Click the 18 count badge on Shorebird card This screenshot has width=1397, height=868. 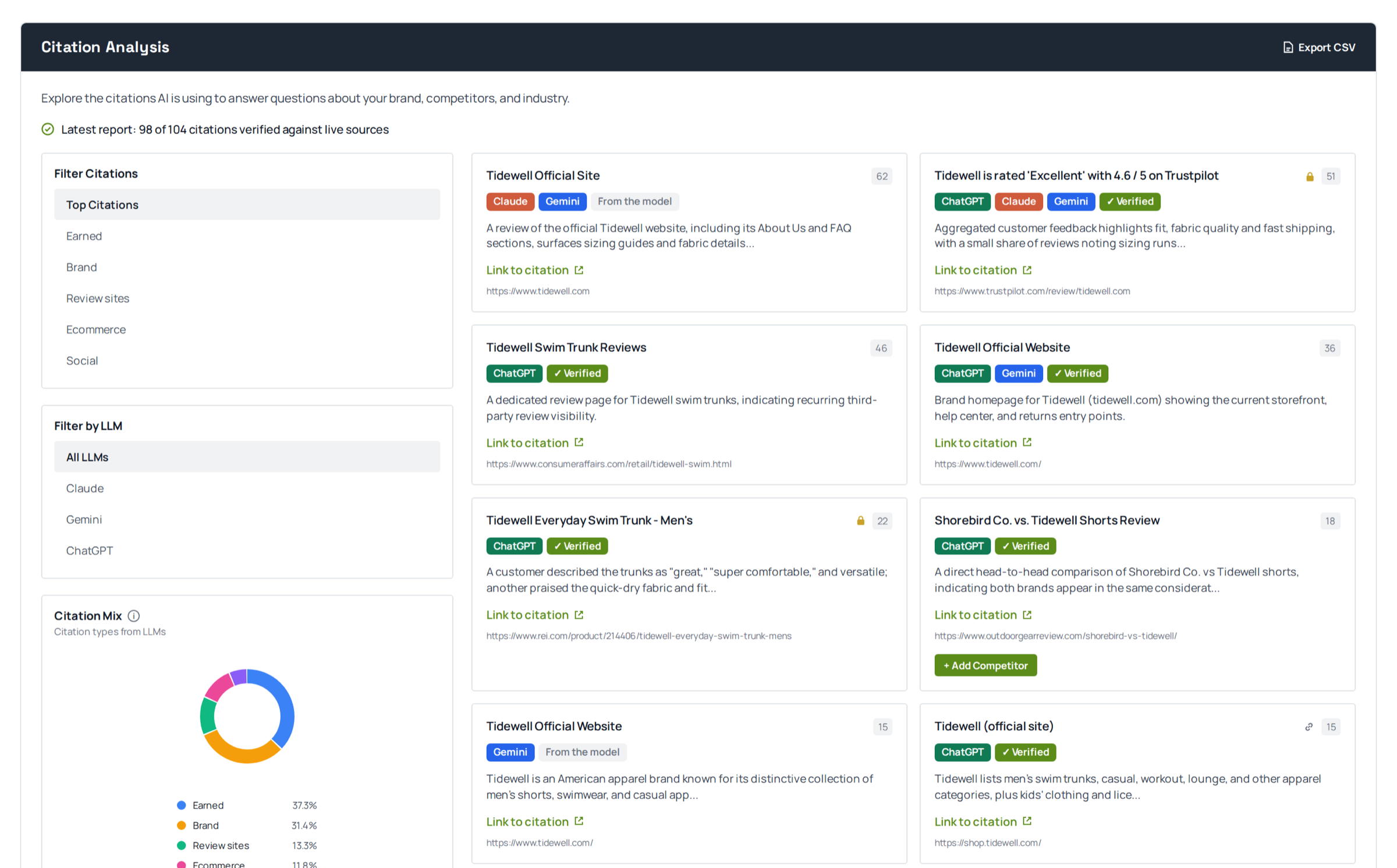pos(1329,521)
